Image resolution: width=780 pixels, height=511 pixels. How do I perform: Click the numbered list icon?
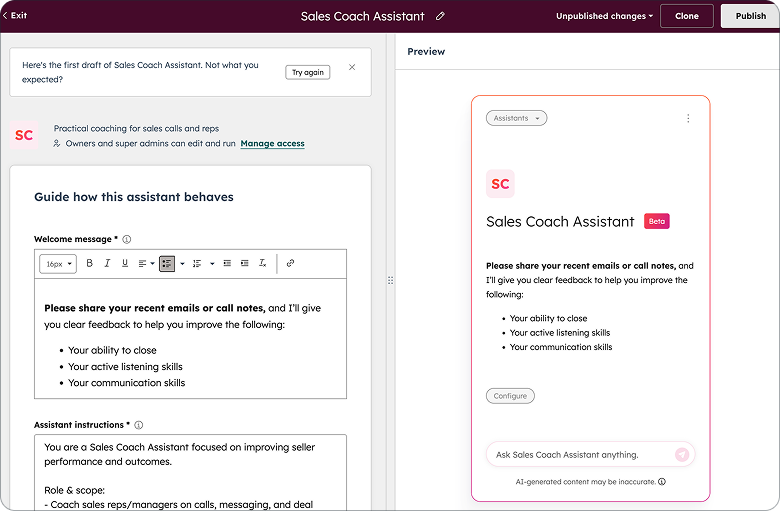coord(197,263)
